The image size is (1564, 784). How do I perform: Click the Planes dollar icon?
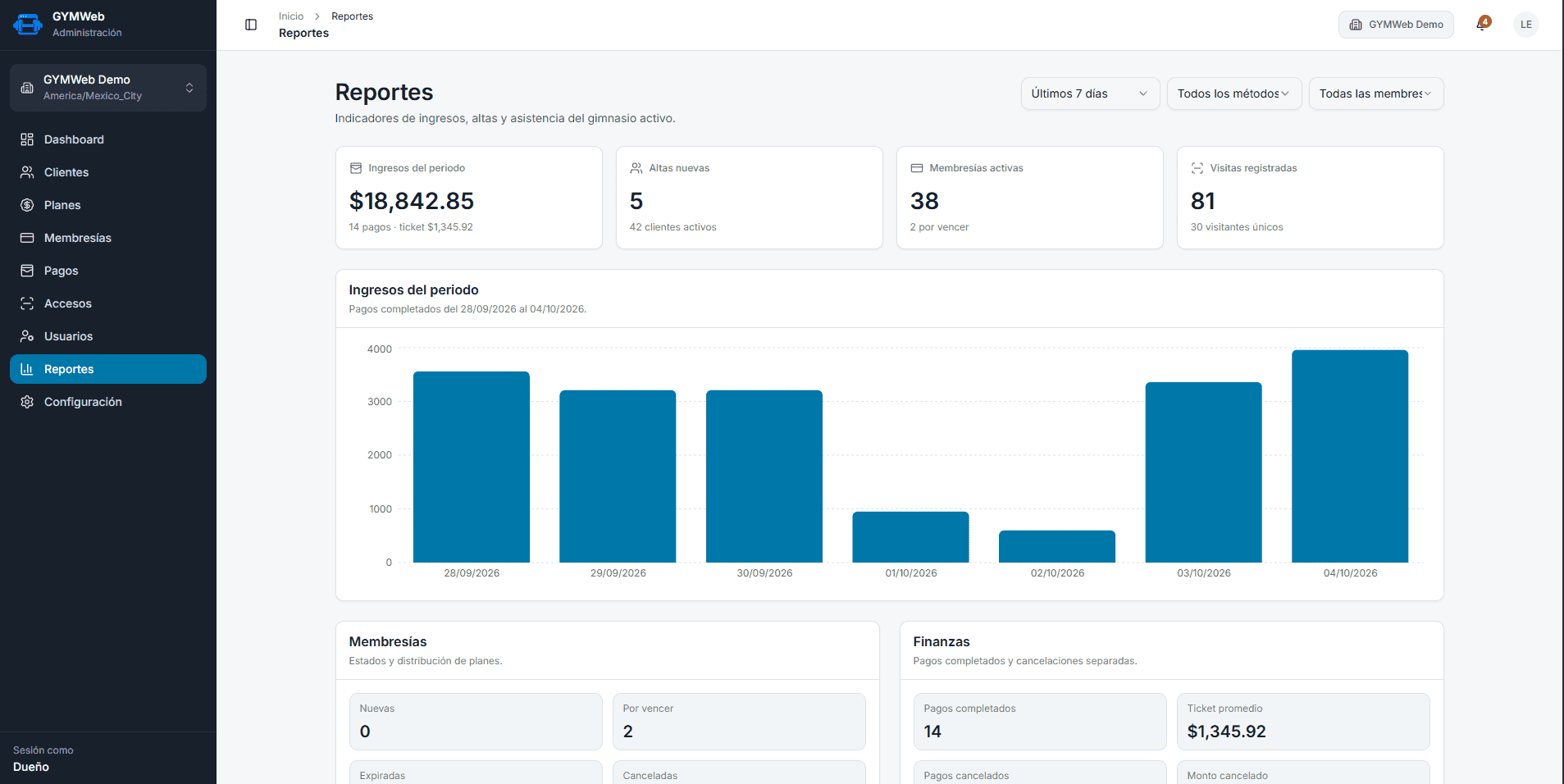click(x=27, y=205)
